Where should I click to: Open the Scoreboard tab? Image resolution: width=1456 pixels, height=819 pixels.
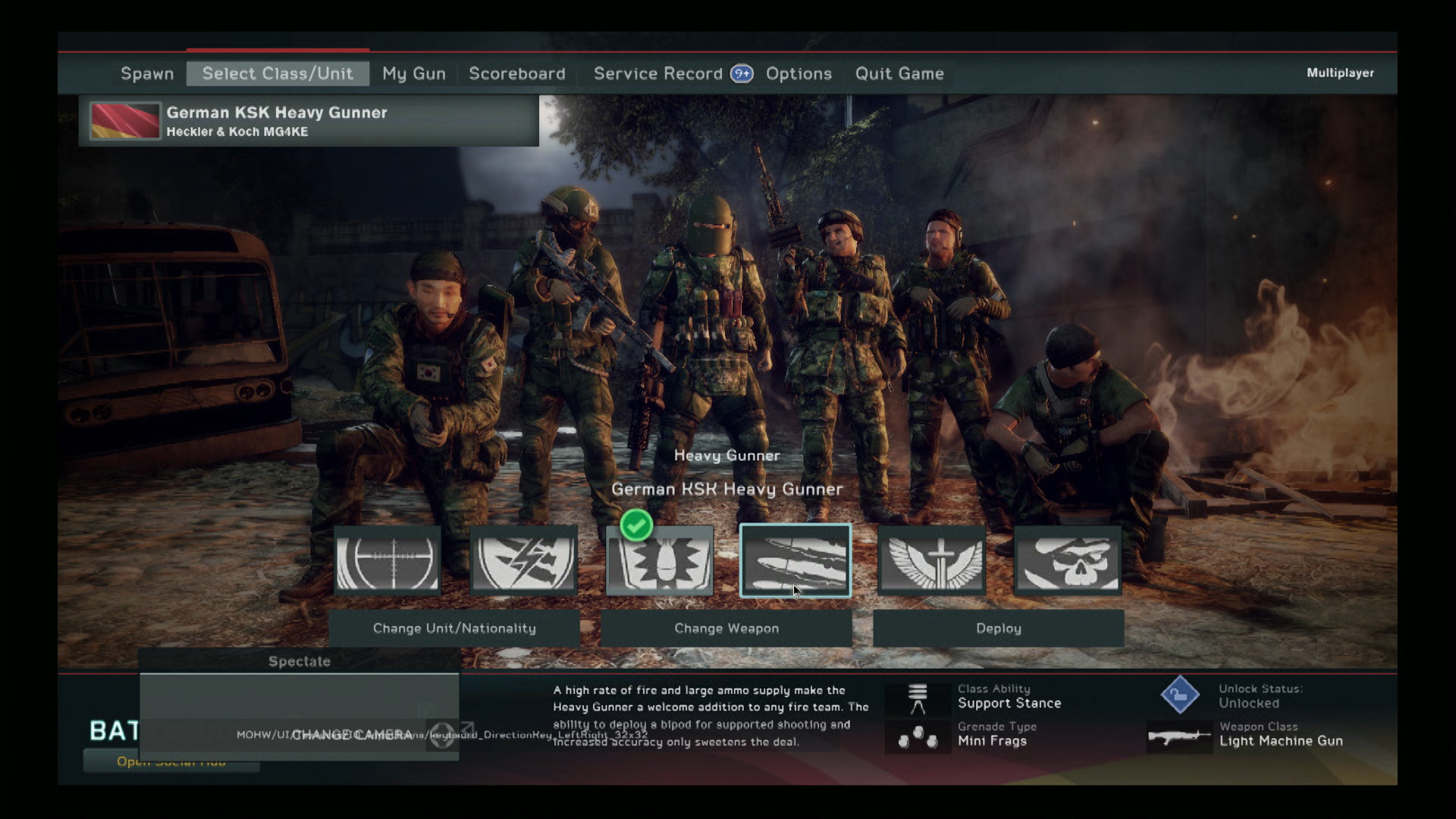point(516,73)
